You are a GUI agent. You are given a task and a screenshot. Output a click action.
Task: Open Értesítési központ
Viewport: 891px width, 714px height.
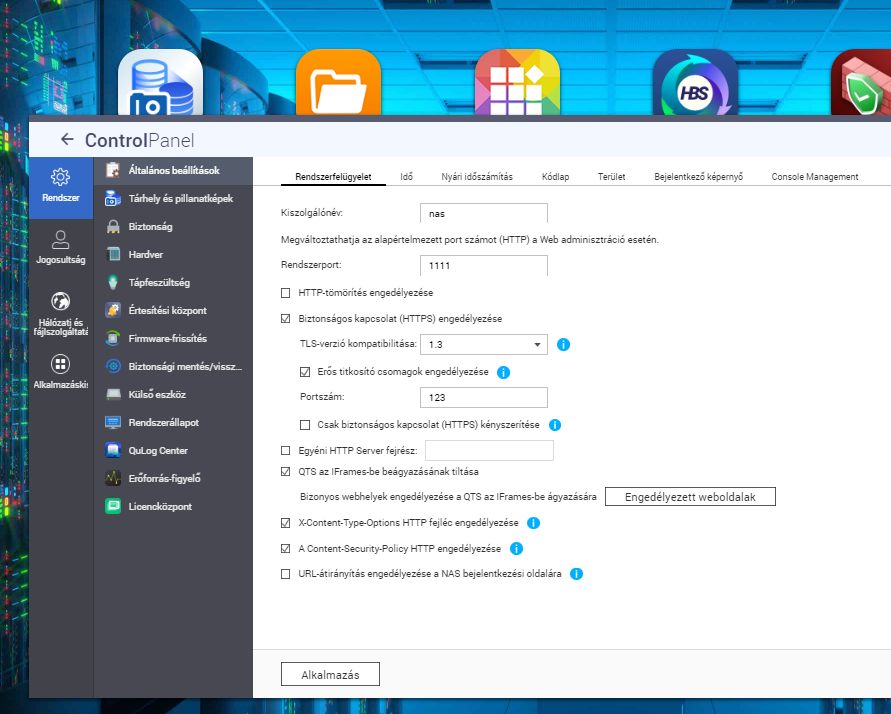[173, 310]
